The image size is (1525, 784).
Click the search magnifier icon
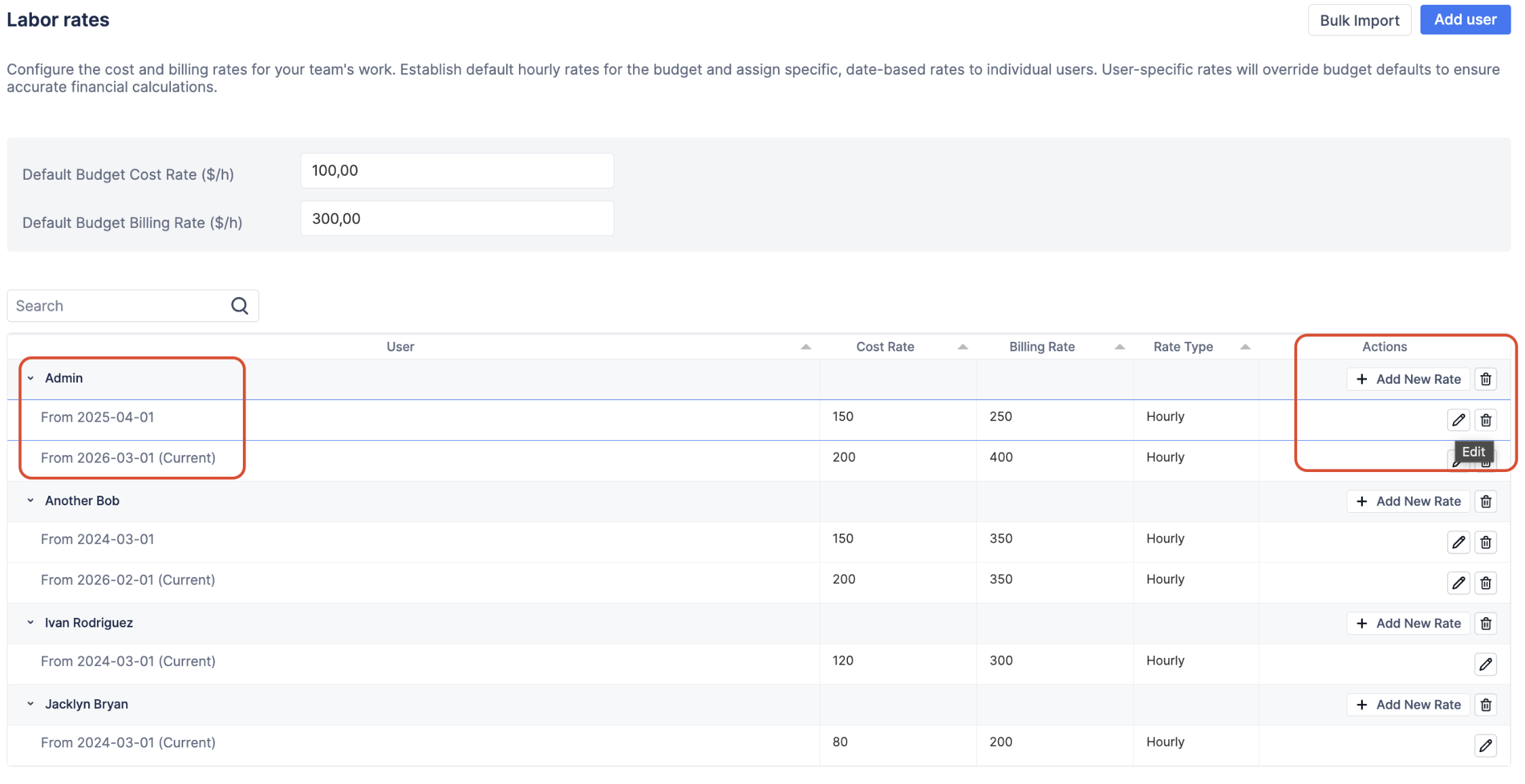pyautogui.click(x=239, y=306)
